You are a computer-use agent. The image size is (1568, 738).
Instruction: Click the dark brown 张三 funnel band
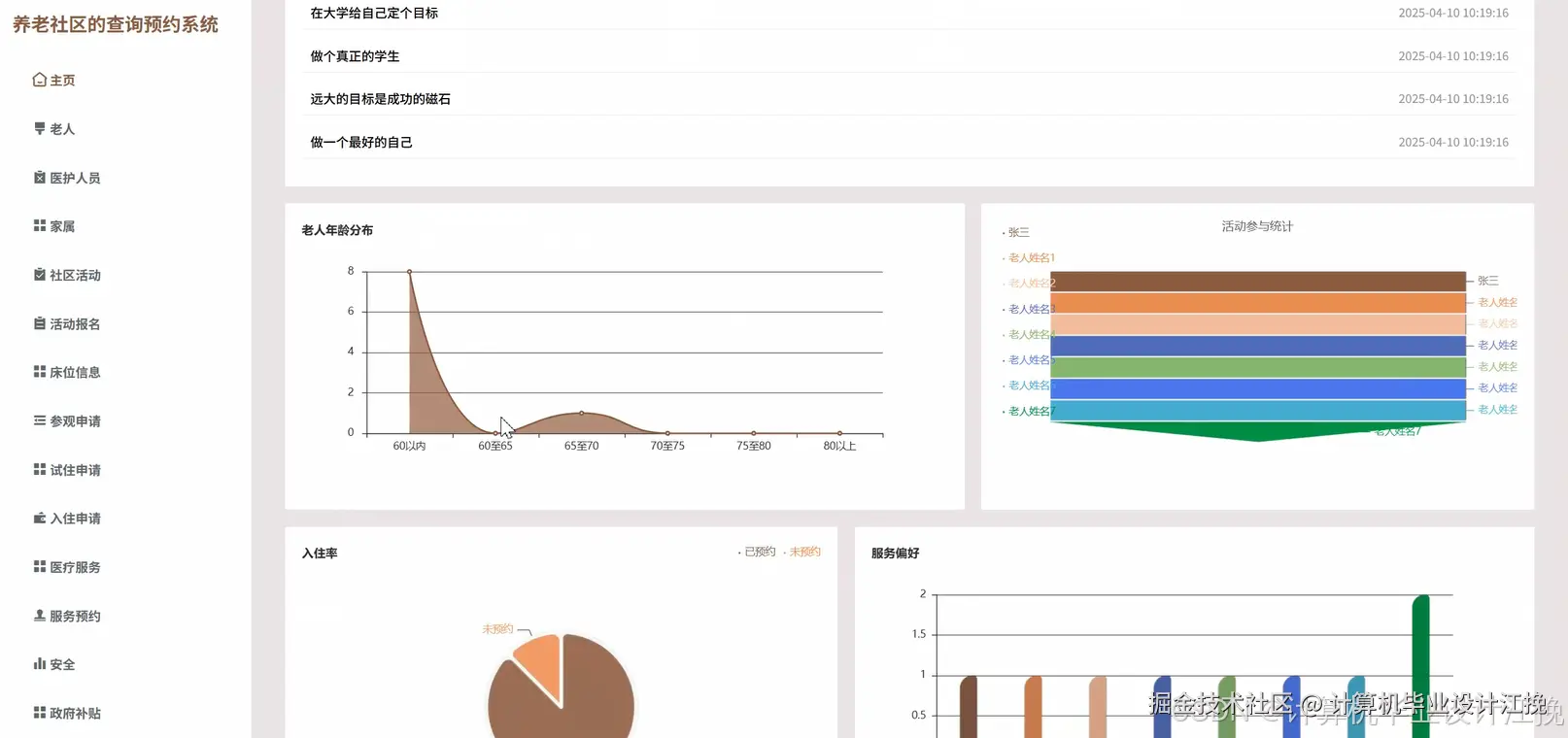[x=1257, y=282]
